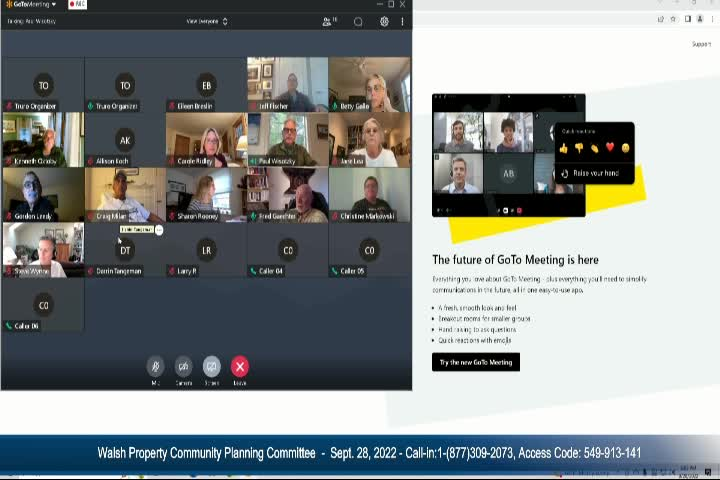This screenshot has height=480, width=720.
Task: Click the browser share page icon
Action: point(661,19)
